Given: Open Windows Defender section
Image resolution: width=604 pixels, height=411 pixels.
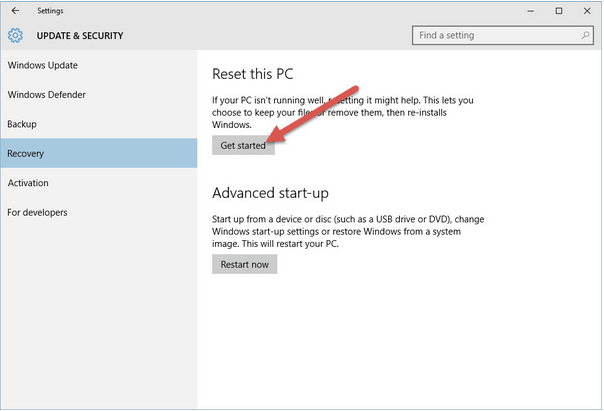Looking at the screenshot, I should pyautogui.click(x=99, y=94).
